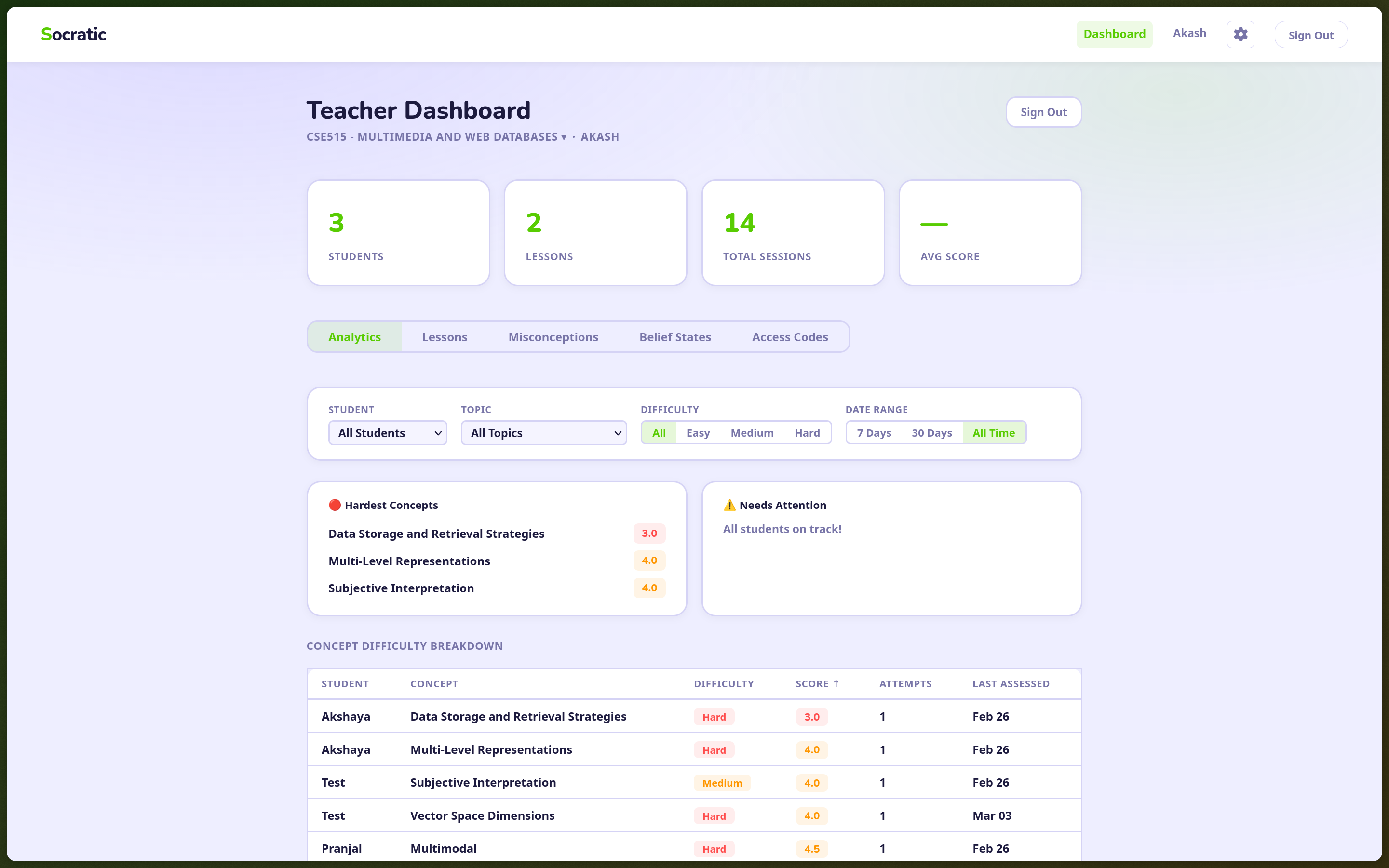Viewport: 1389px width, 868px height.
Task: Open settings via the gear icon
Action: tap(1241, 34)
